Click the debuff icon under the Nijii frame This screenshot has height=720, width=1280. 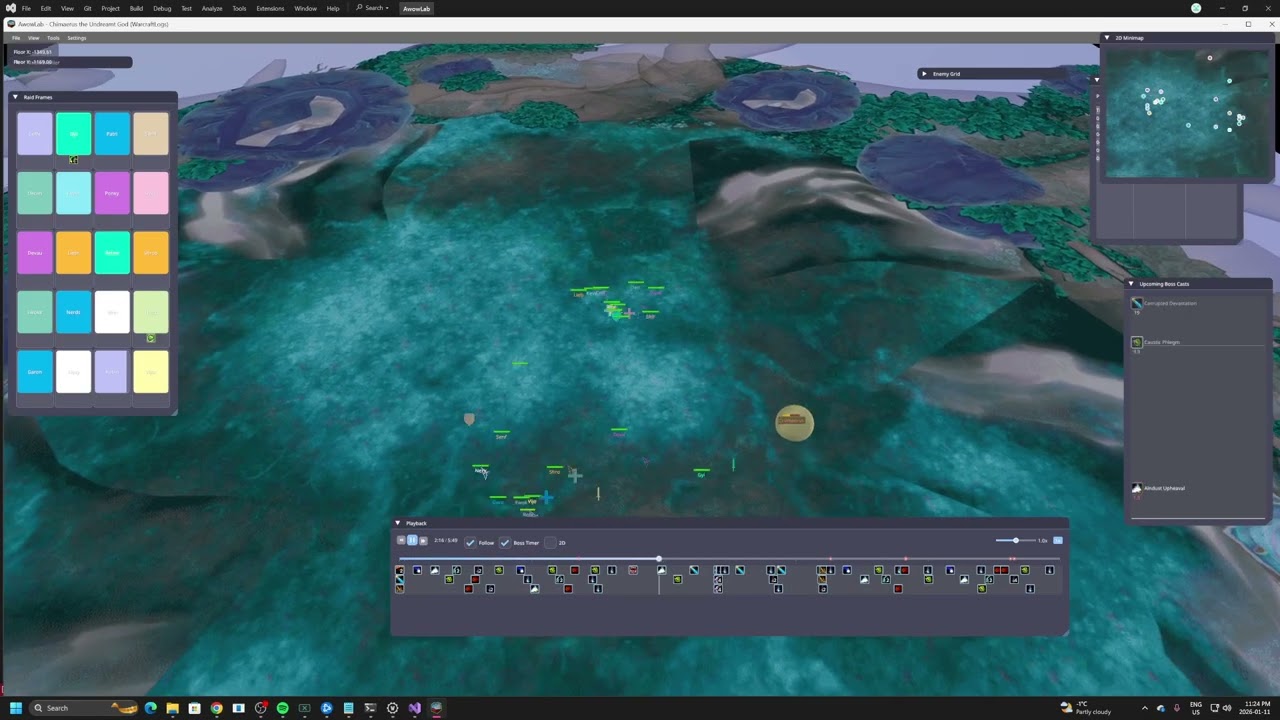coord(73,160)
